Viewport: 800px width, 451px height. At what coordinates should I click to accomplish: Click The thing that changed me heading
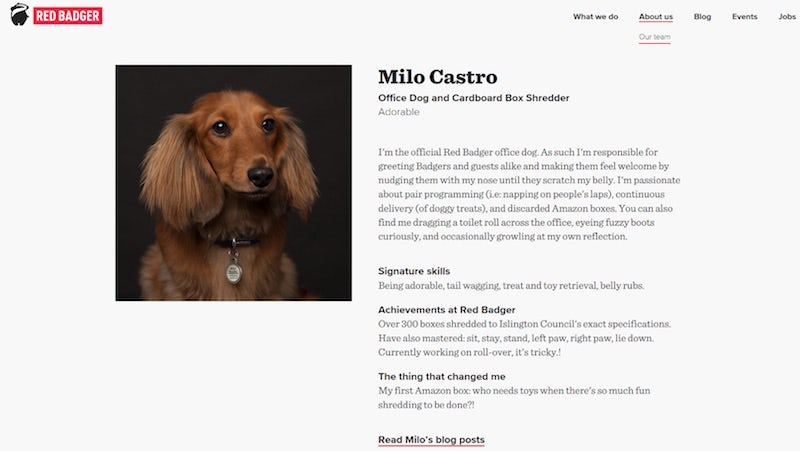pyautogui.click(x=445, y=376)
